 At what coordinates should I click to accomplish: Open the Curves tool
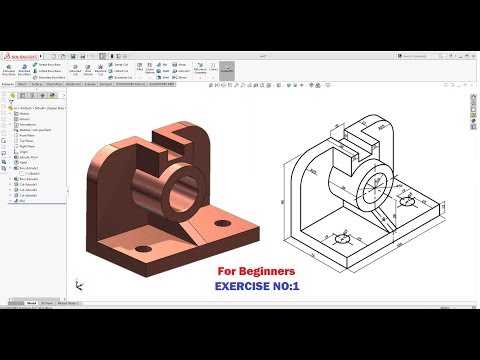213,67
